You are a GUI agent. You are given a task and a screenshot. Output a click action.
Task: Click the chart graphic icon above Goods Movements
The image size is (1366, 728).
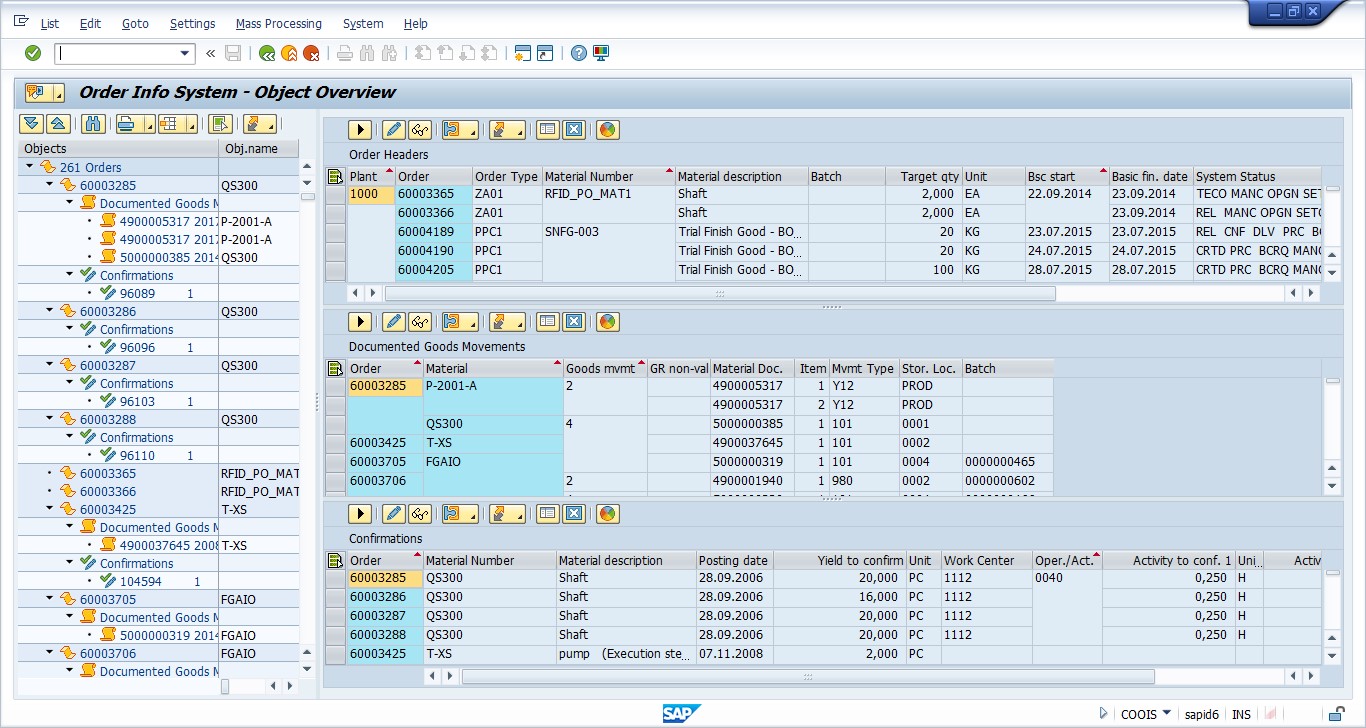[607, 322]
